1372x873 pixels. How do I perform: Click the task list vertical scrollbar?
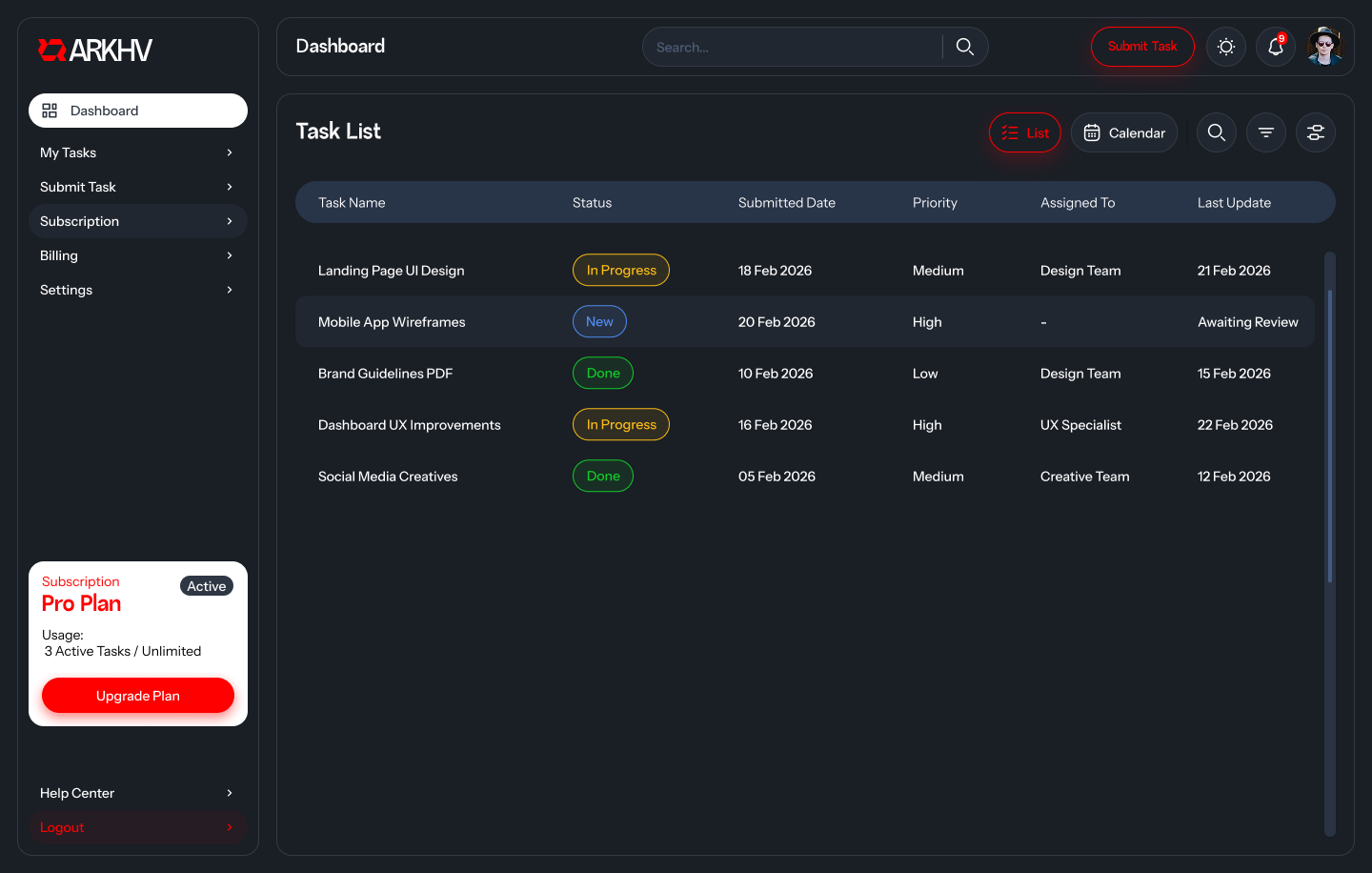coord(1330,436)
